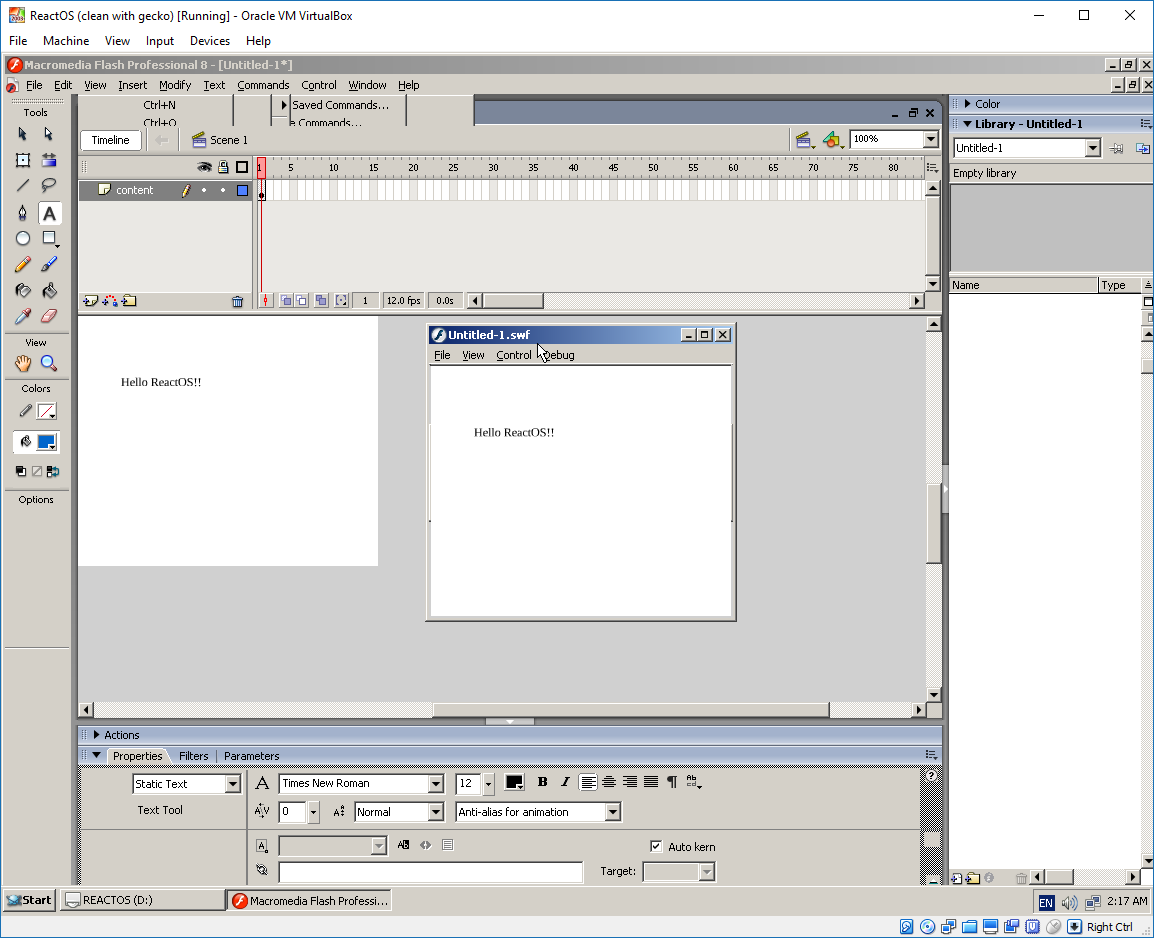Click the Delete Layer trash icon
1154x938 pixels.
[x=238, y=301]
